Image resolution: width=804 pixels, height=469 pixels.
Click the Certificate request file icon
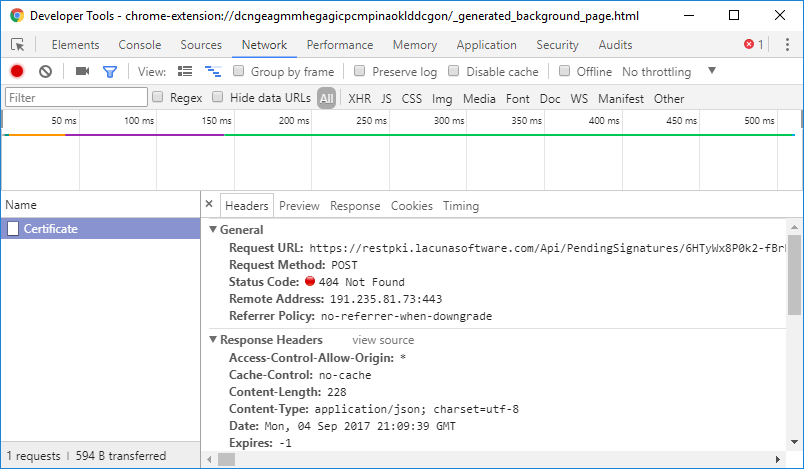click(x=13, y=229)
